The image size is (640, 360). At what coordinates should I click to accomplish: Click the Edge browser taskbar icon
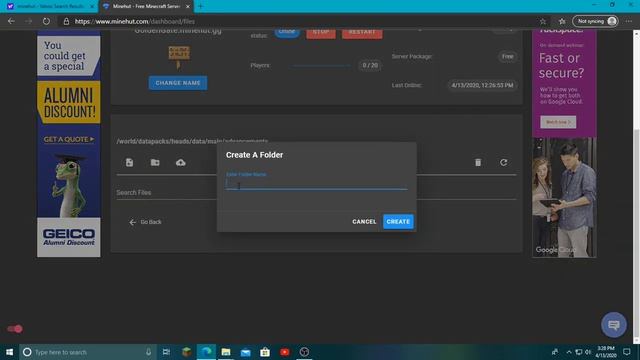tap(206, 352)
